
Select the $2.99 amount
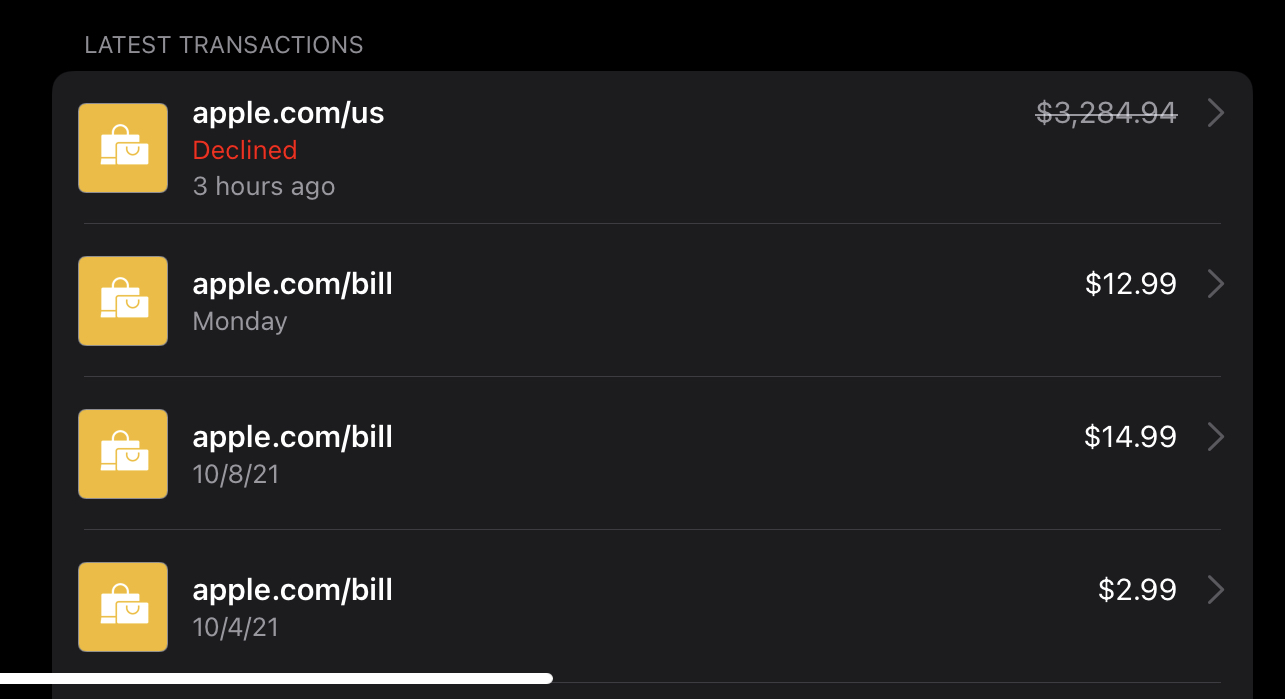tap(1137, 590)
